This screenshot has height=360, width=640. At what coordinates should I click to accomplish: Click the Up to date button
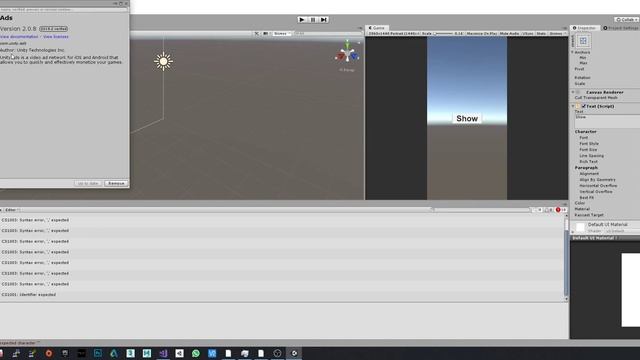[x=88, y=183]
